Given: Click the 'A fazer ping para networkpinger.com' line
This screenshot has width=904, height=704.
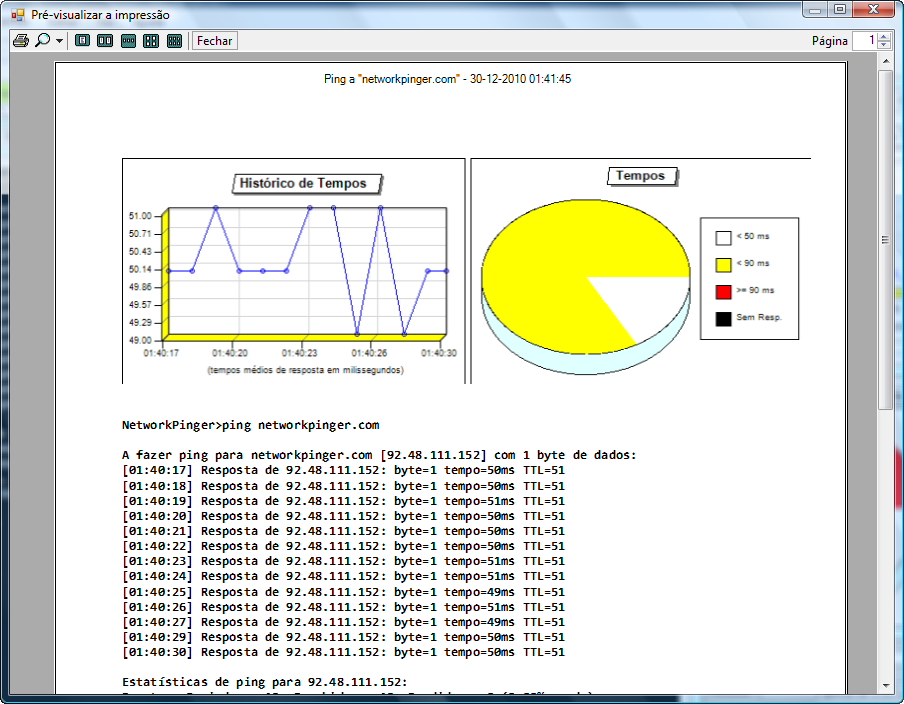Looking at the screenshot, I should click(x=379, y=455).
